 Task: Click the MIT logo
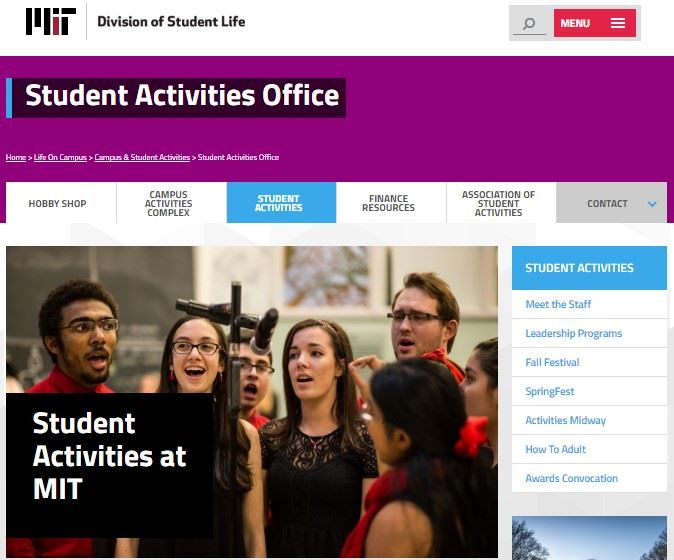click(x=51, y=21)
